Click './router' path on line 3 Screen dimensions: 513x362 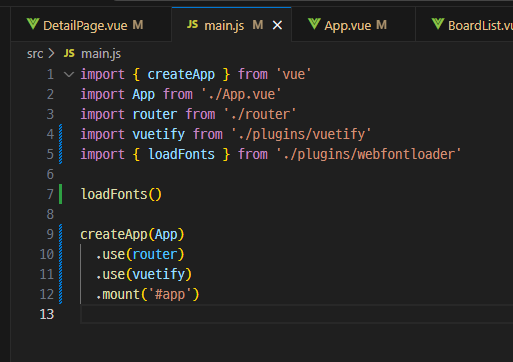pos(260,114)
